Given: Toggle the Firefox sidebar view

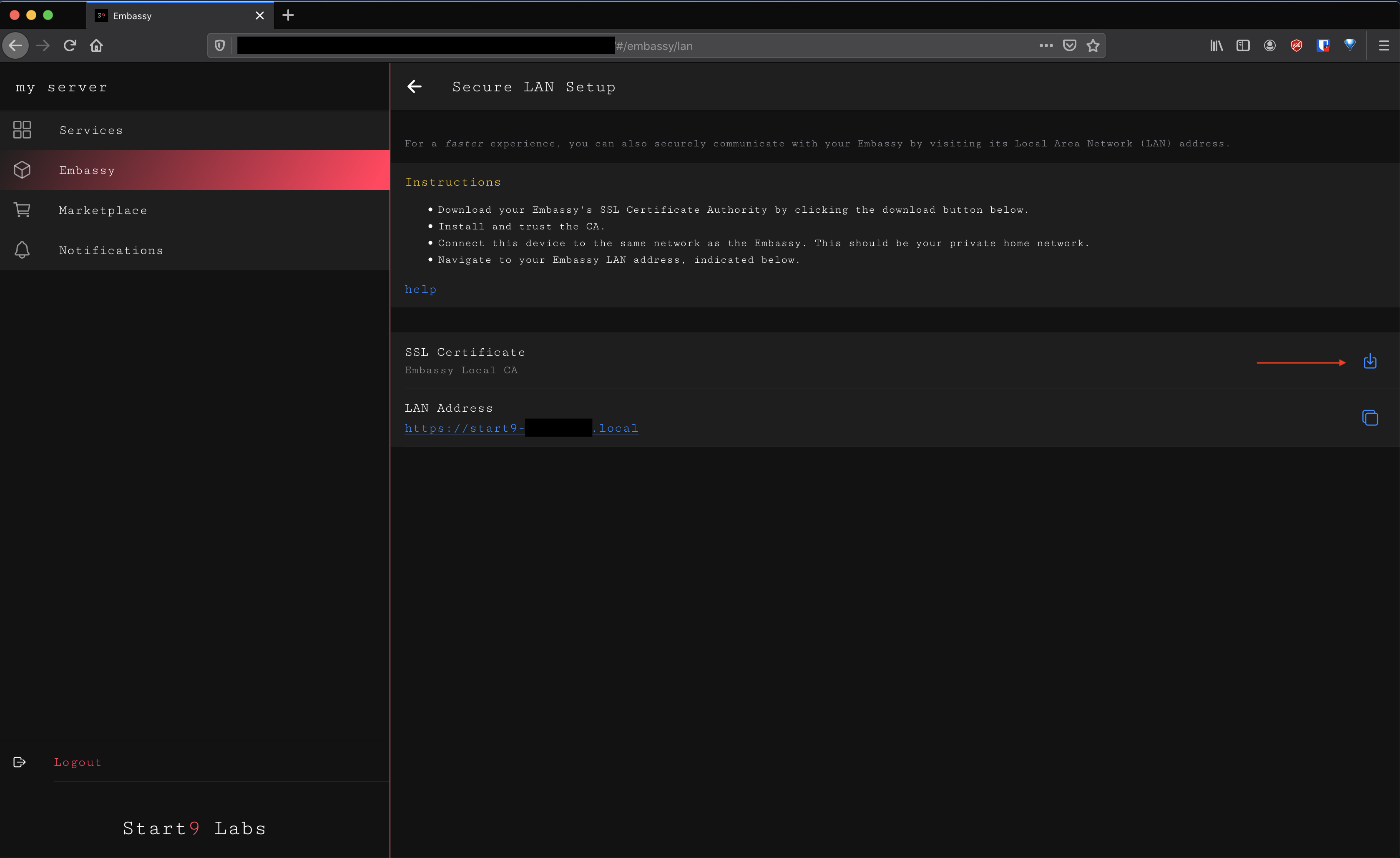Looking at the screenshot, I should (x=1243, y=46).
